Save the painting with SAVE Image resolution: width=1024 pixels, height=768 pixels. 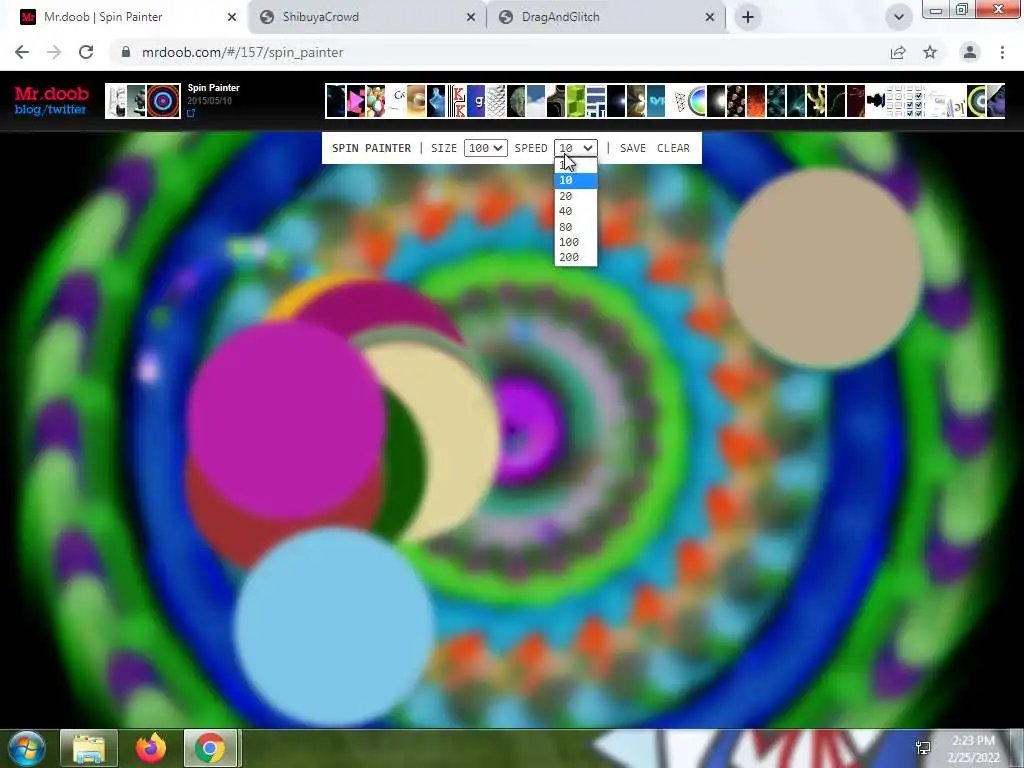(x=633, y=148)
